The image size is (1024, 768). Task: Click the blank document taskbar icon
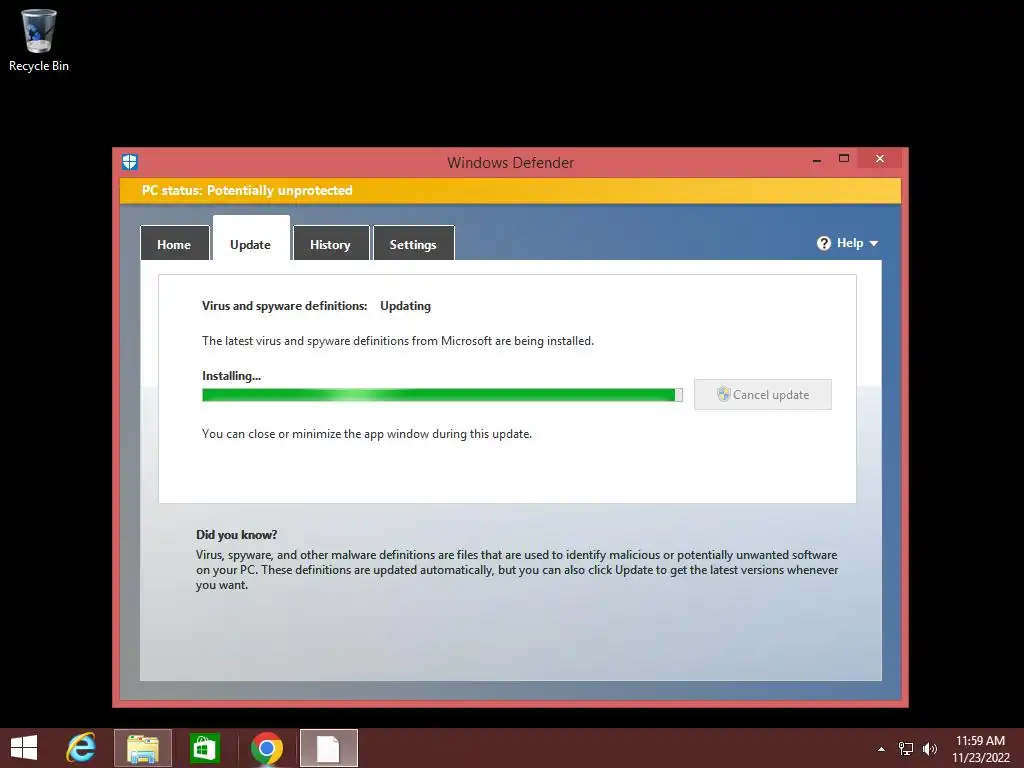click(x=328, y=748)
